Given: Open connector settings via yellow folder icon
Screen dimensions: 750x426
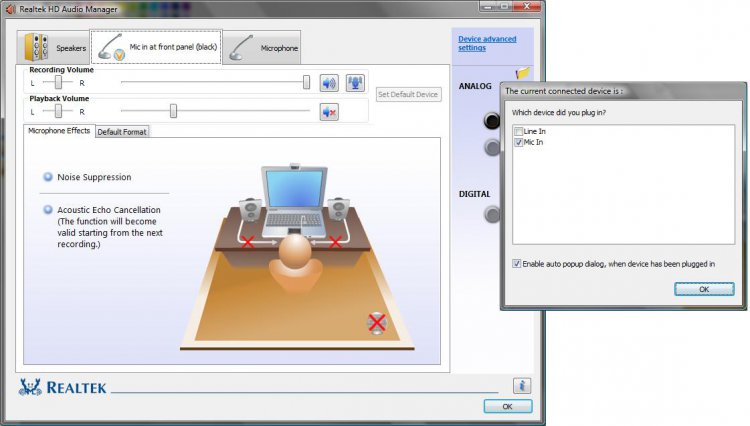Looking at the screenshot, I should (522, 73).
